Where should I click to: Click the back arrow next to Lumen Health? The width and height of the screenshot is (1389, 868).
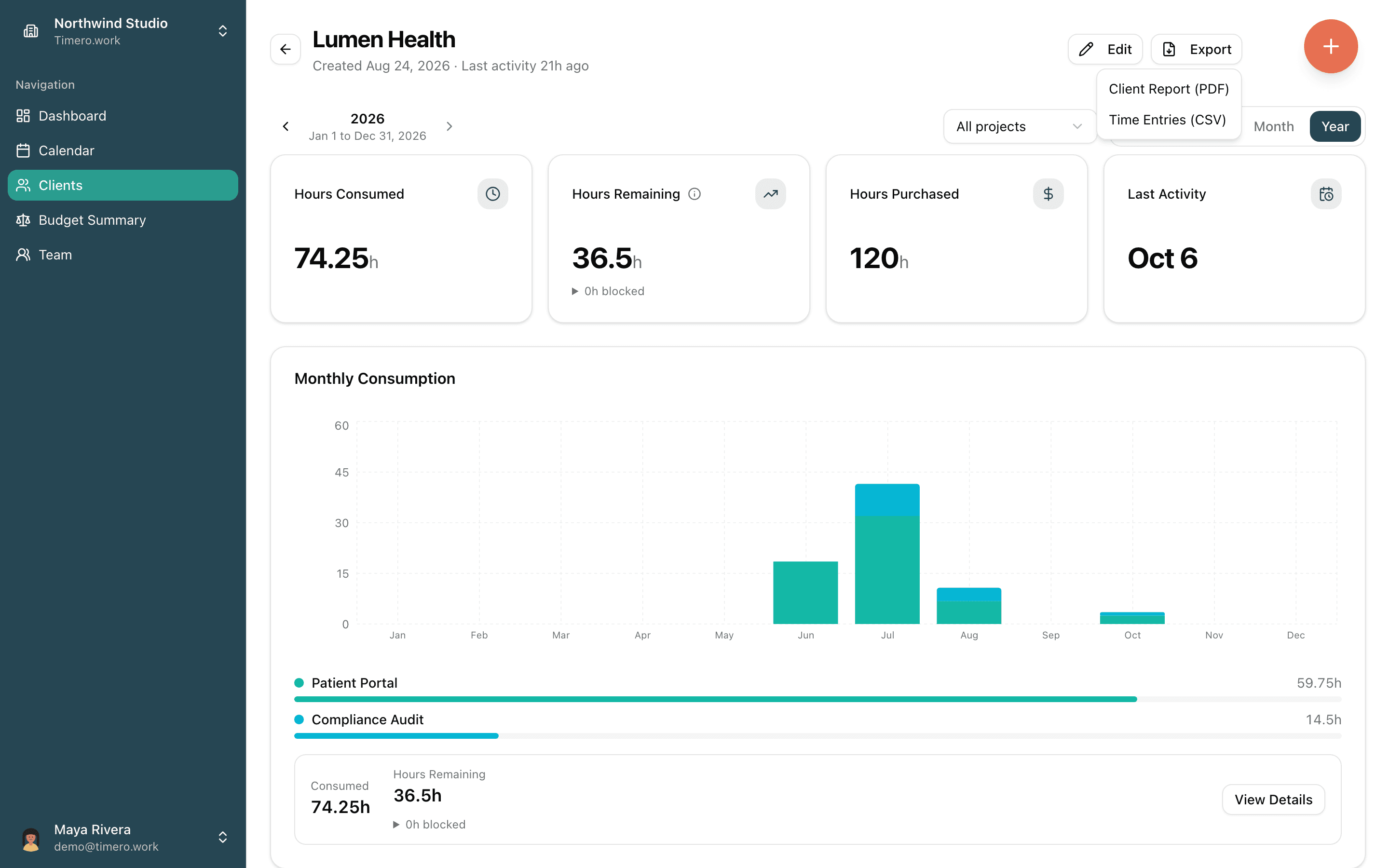(x=285, y=49)
